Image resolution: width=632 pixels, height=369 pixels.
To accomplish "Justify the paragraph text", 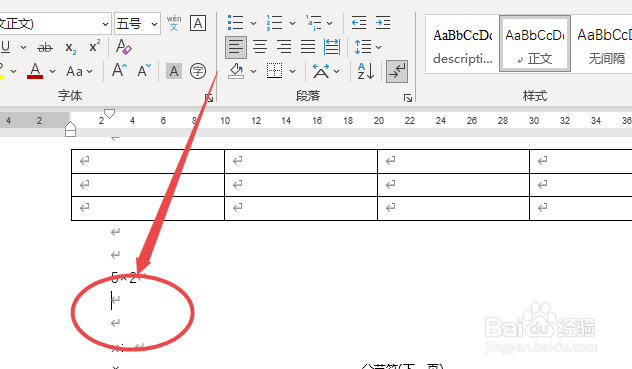I will click(x=308, y=47).
